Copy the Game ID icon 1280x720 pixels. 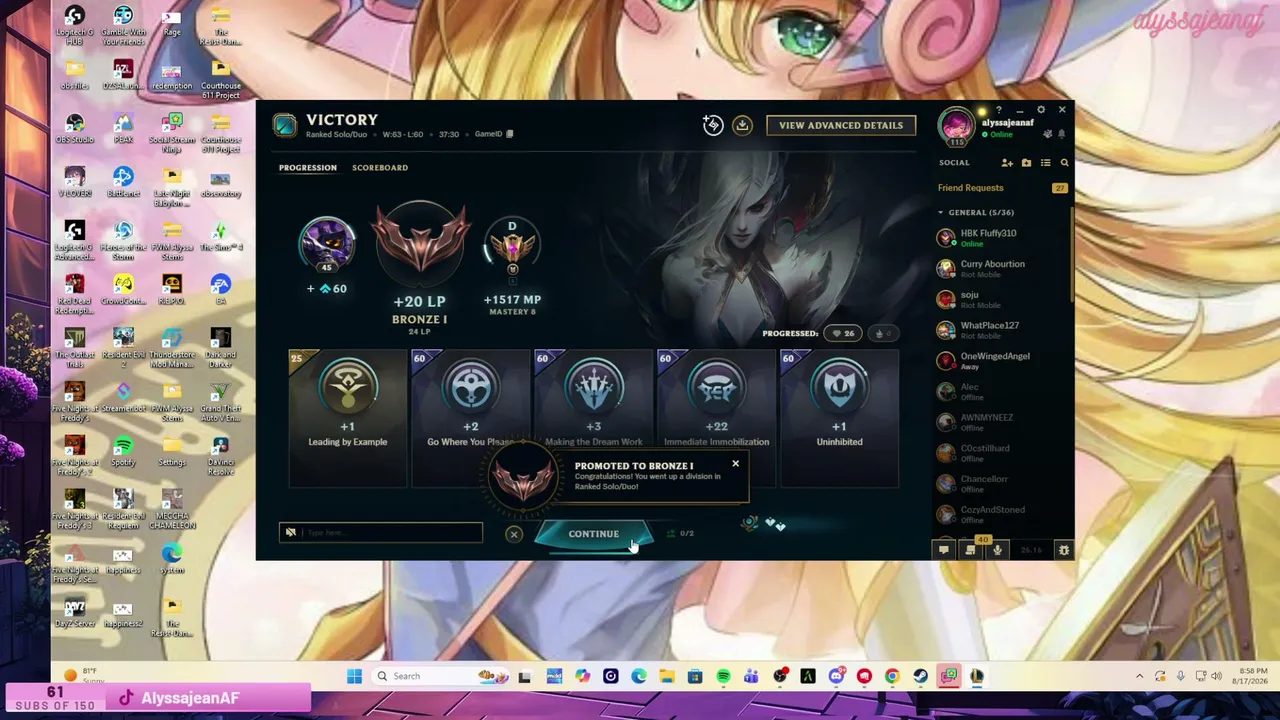[509, 134]
